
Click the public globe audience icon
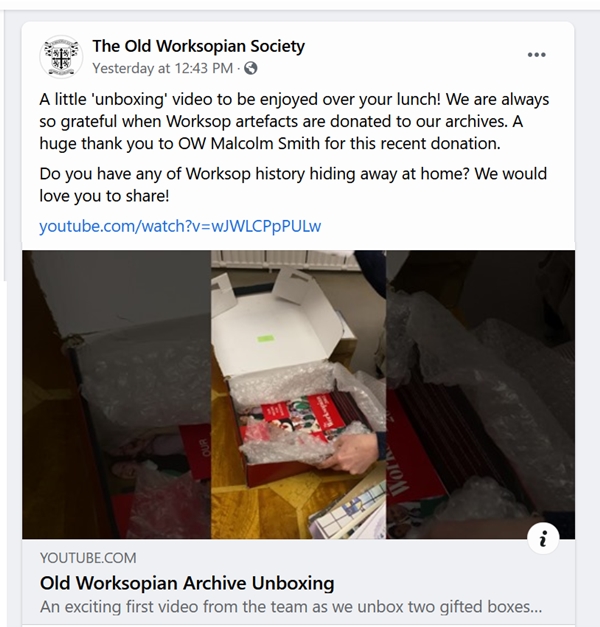251,68
